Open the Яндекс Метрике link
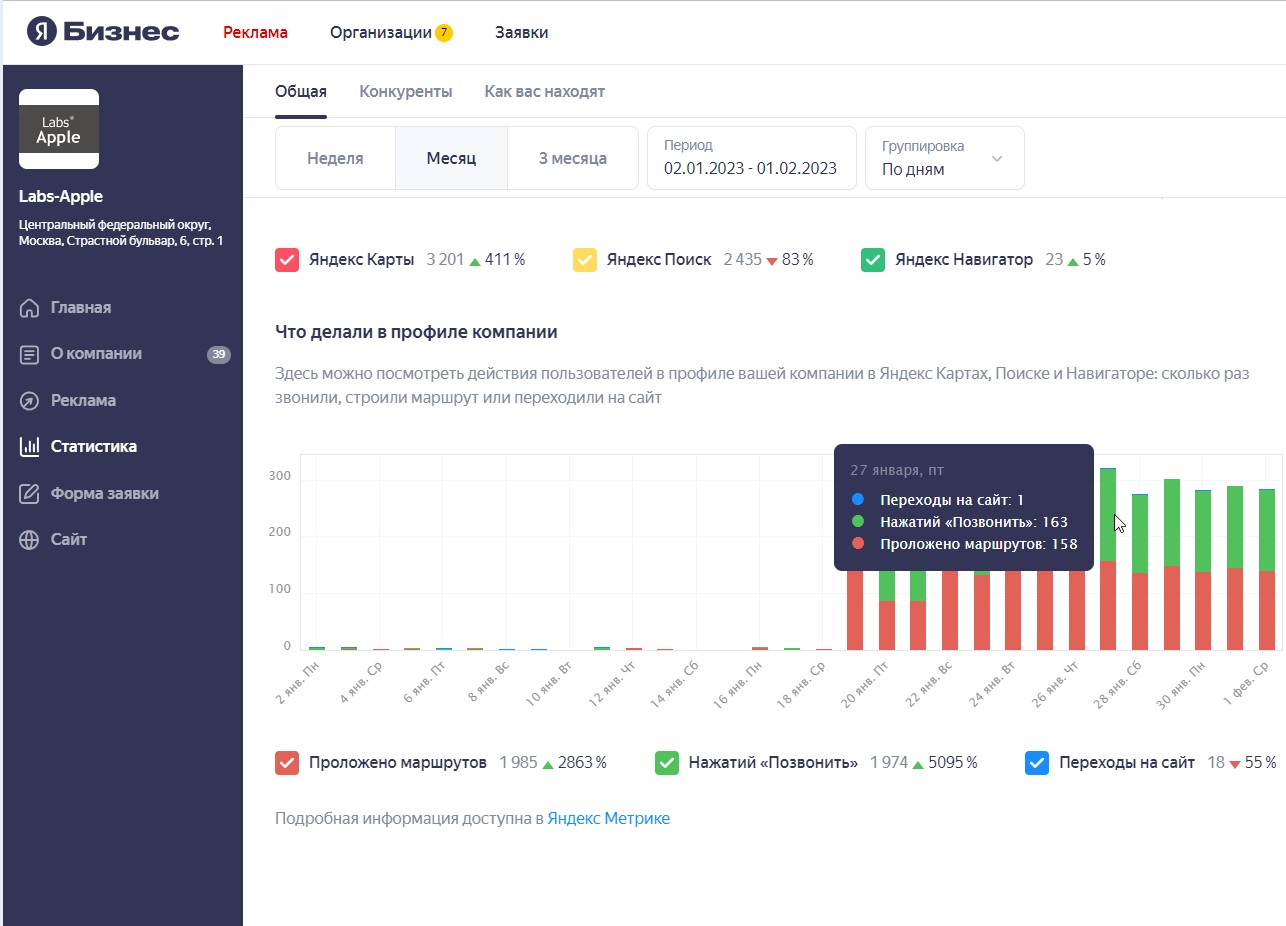 [608, 819]
